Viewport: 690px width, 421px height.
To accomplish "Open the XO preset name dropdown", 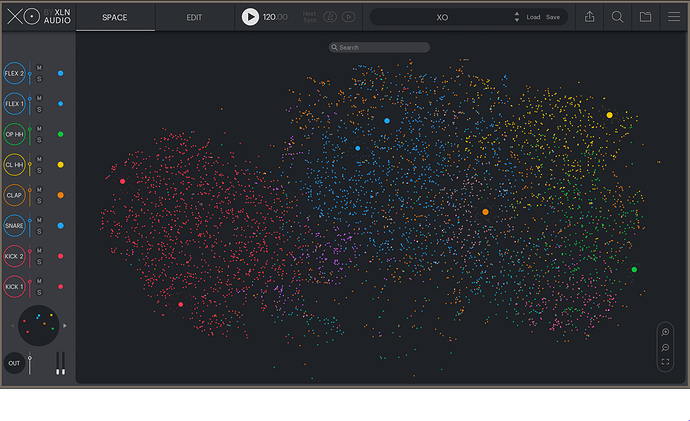I will point(442,17).
